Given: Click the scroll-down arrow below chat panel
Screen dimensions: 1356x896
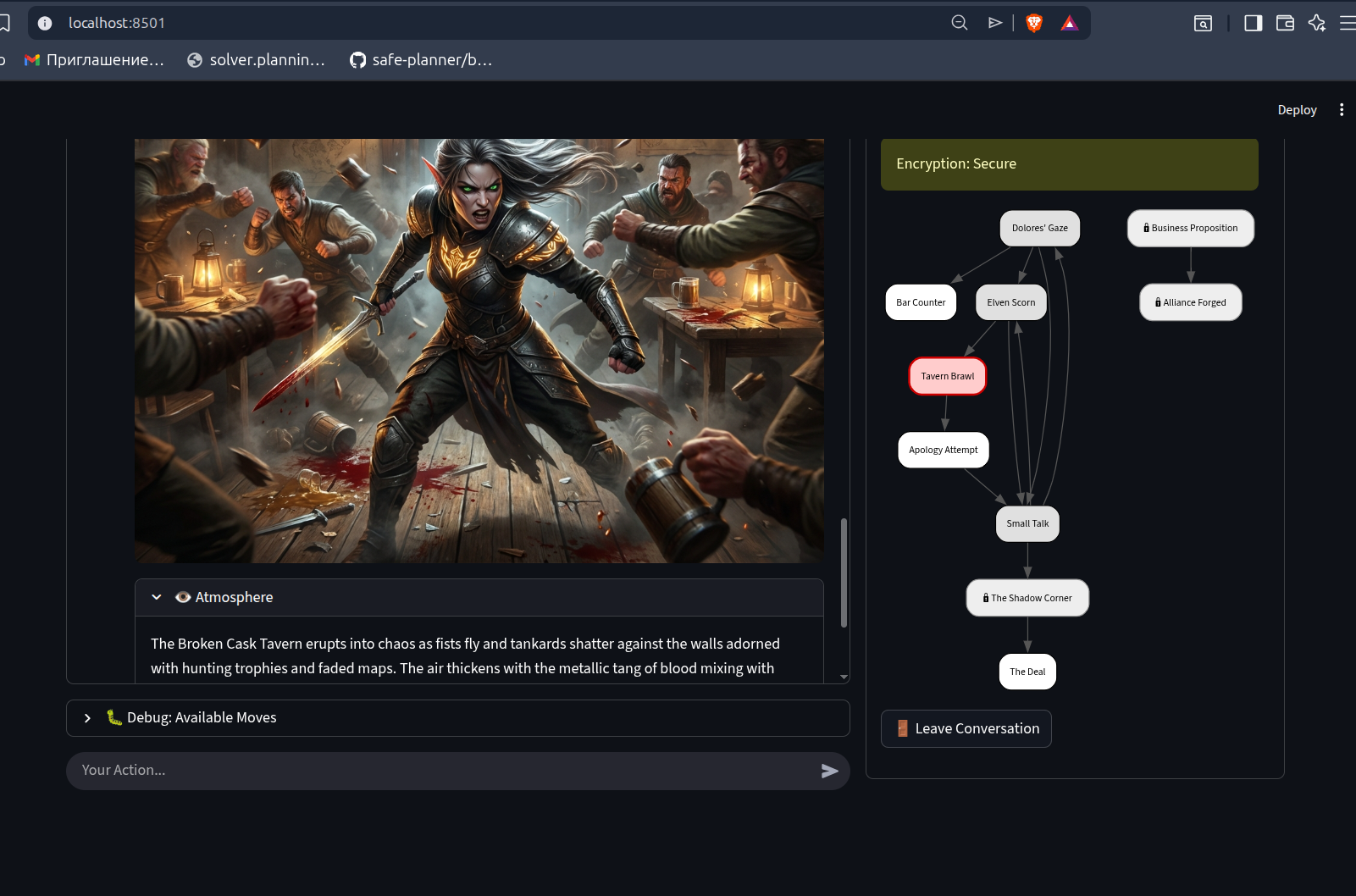Looking at the screenshot, I should pos(844,678).
